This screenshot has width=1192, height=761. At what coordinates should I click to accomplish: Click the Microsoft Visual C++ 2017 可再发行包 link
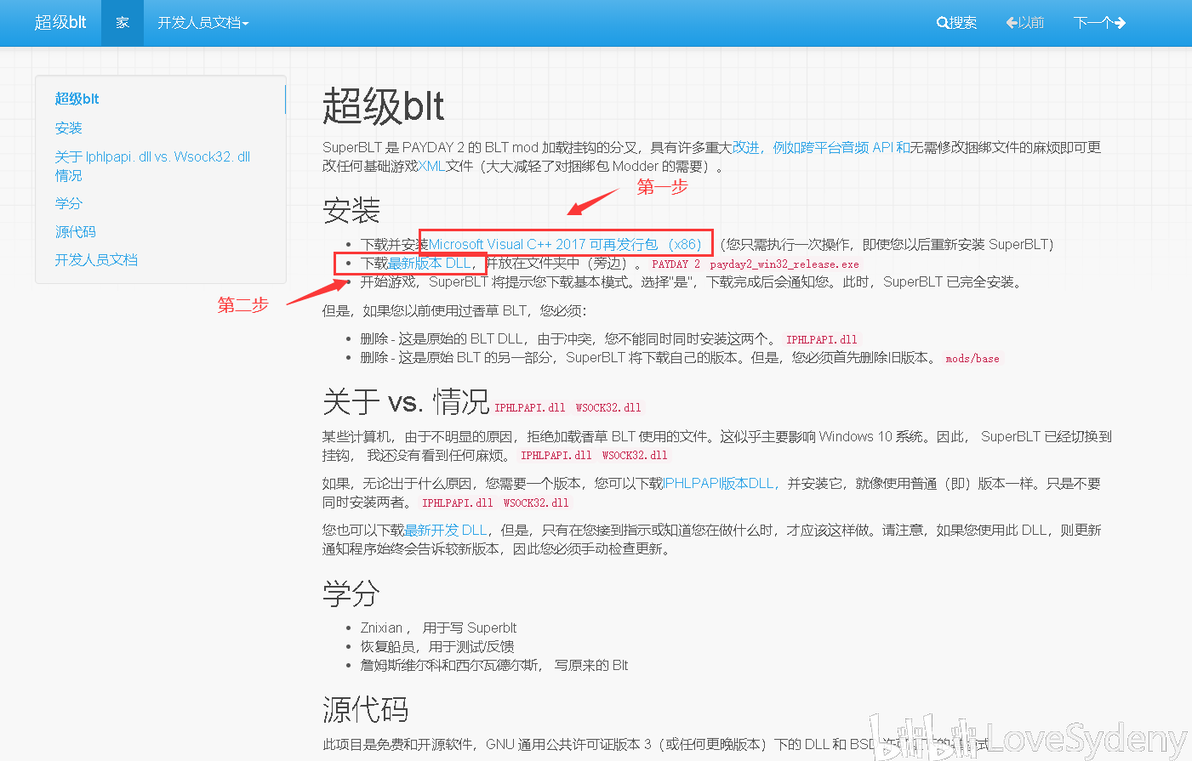(x=566, y=244)
